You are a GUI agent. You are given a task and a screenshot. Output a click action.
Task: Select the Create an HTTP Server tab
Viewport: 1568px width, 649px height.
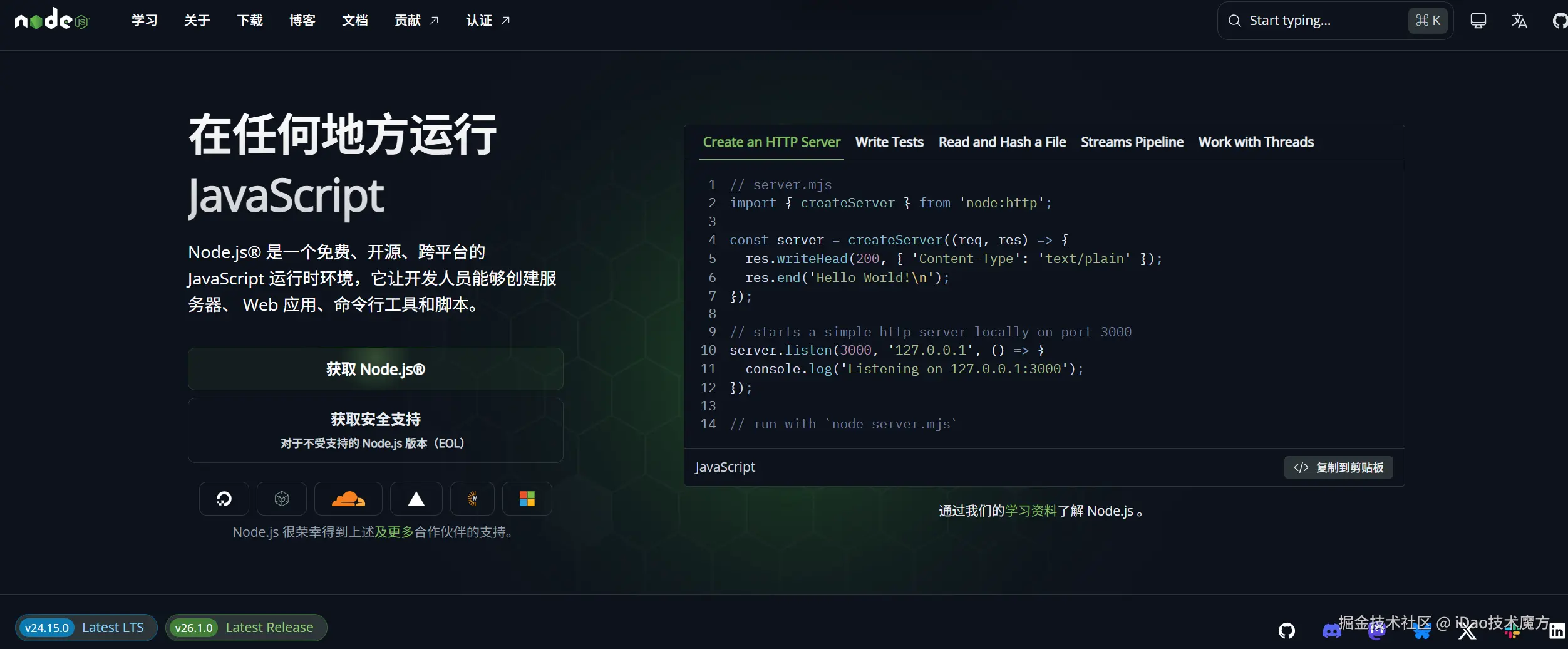coord(771,142)
